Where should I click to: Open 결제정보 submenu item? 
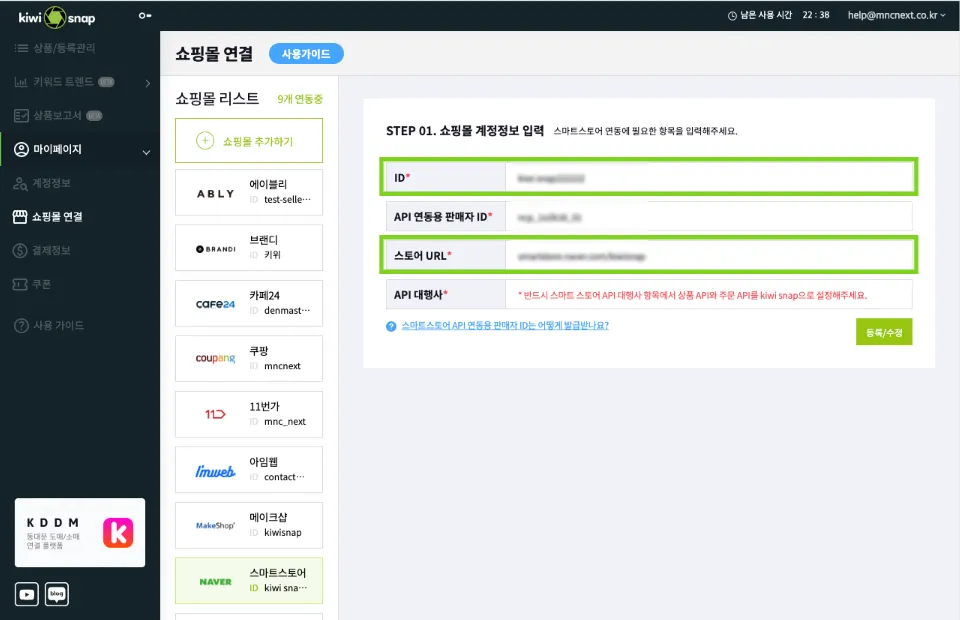pyautogui.click(x=51, y=250)
